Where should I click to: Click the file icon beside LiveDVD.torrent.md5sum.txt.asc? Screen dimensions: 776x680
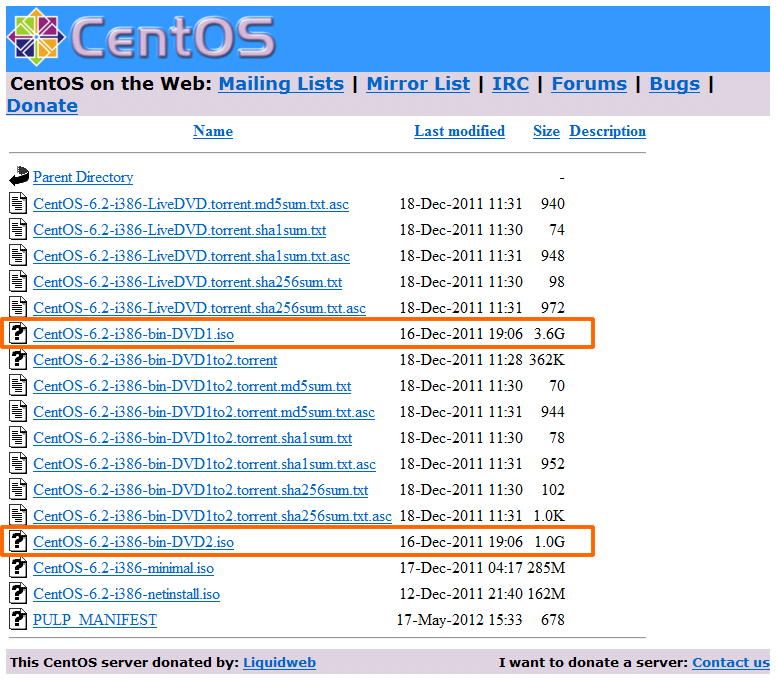[x=18, y=203]
